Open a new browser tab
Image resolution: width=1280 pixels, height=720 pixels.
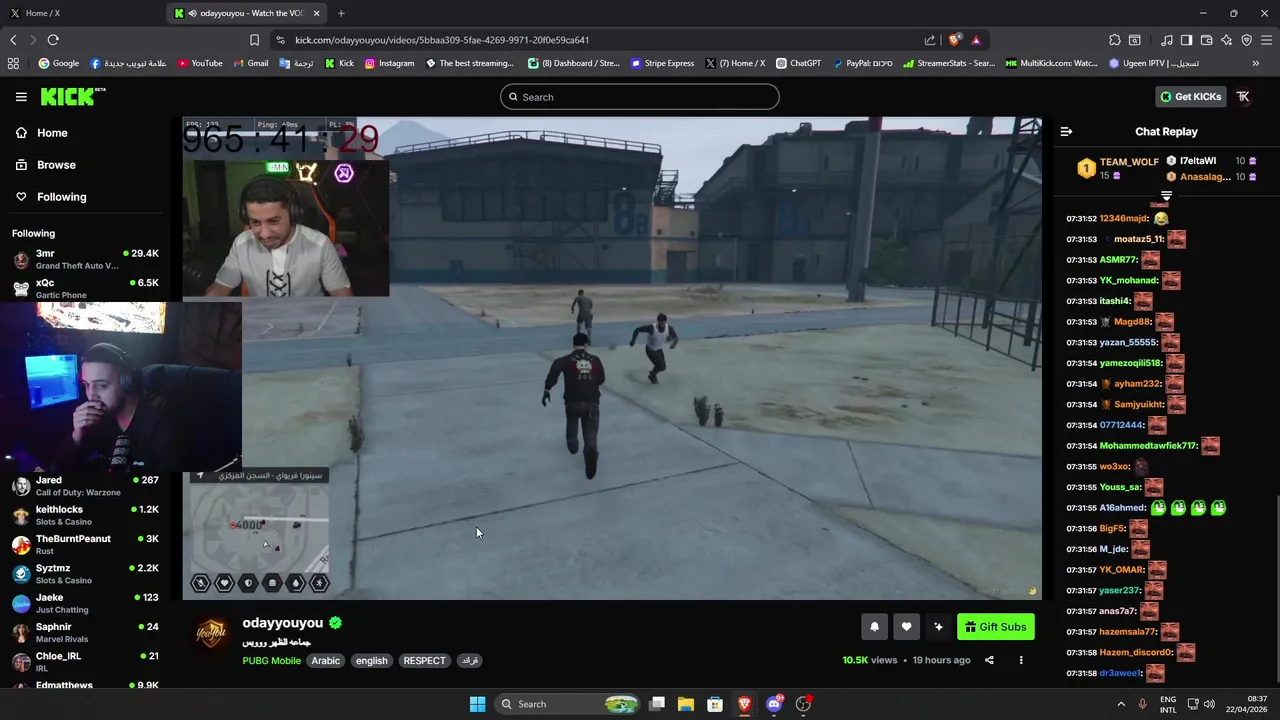[341, 13]
